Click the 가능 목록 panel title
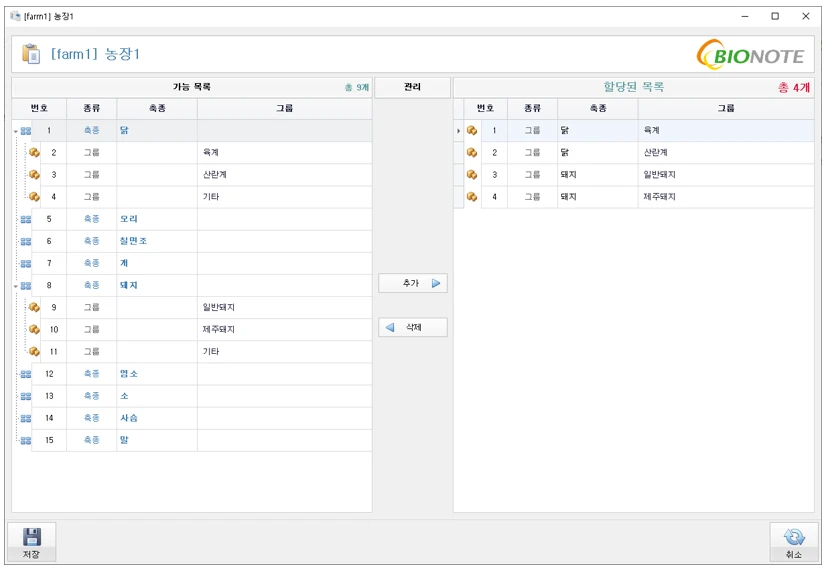Screen dimensions: 829x571 pyautogui.click(x=191, y=87)
